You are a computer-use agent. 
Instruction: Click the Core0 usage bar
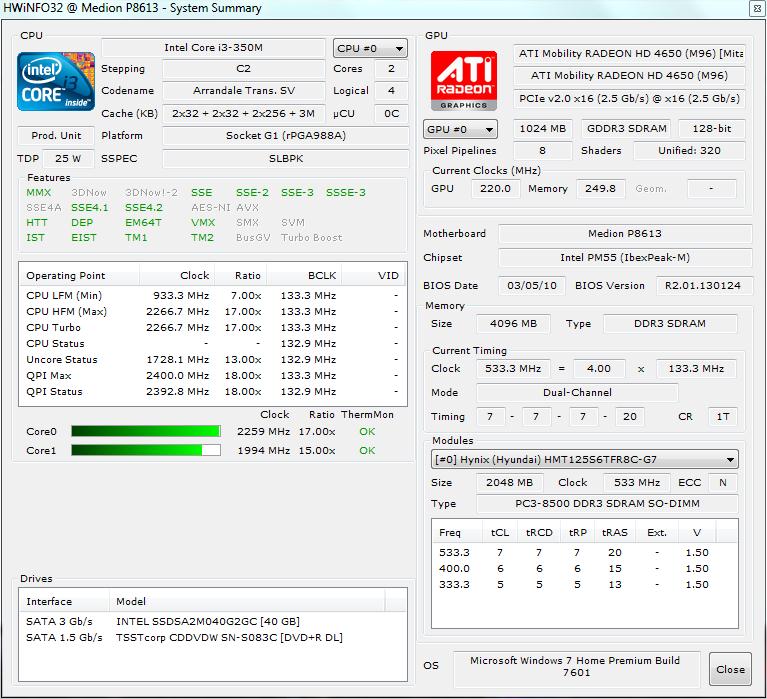click(146, 431)
